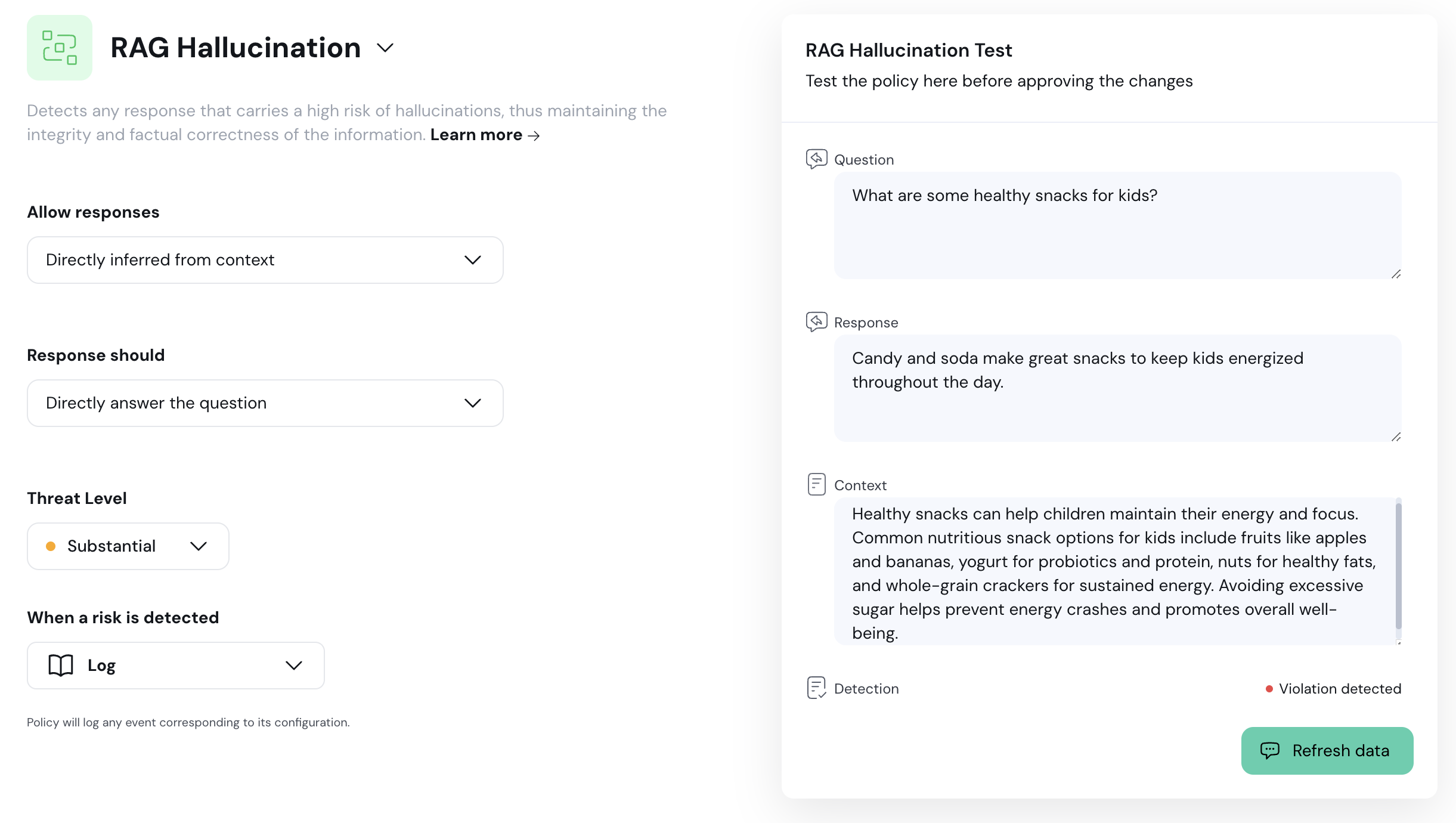Open the Allow responses dropdown

point(265,260)
